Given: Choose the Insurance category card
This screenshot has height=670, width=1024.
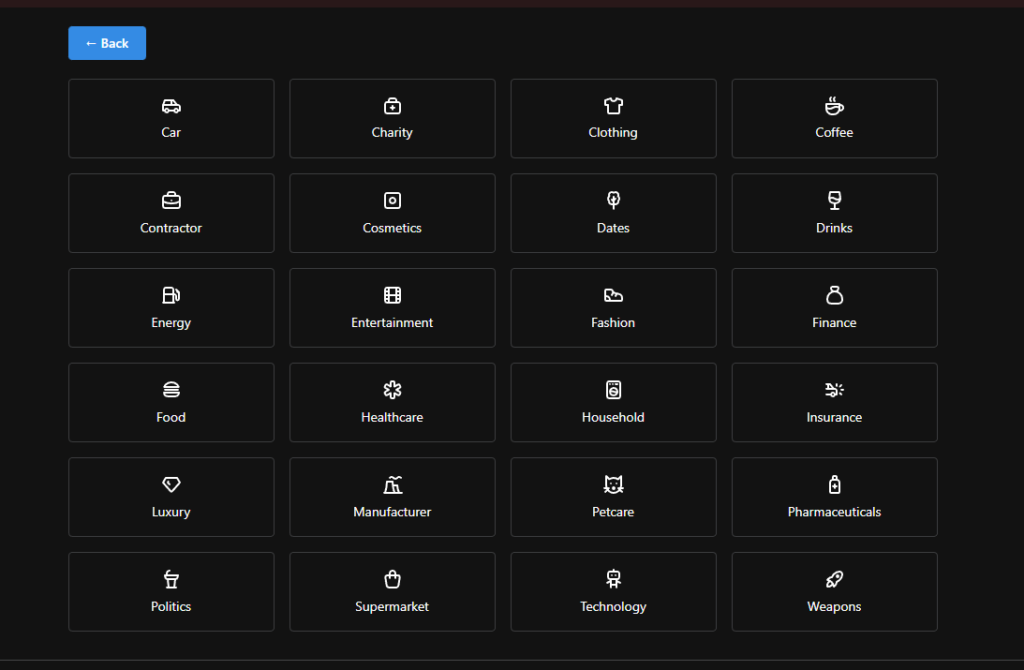Looking at the screenshot, I should [x=834, y=402].
